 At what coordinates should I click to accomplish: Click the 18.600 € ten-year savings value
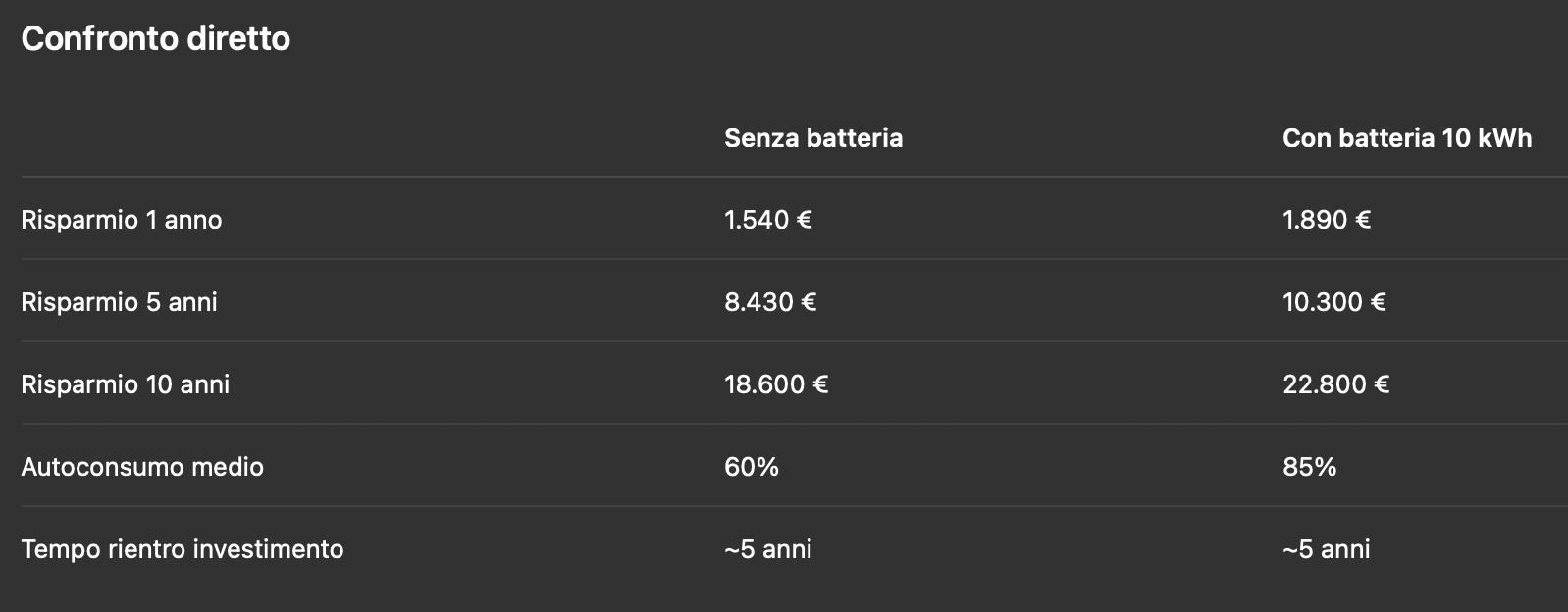coord(775,384)
